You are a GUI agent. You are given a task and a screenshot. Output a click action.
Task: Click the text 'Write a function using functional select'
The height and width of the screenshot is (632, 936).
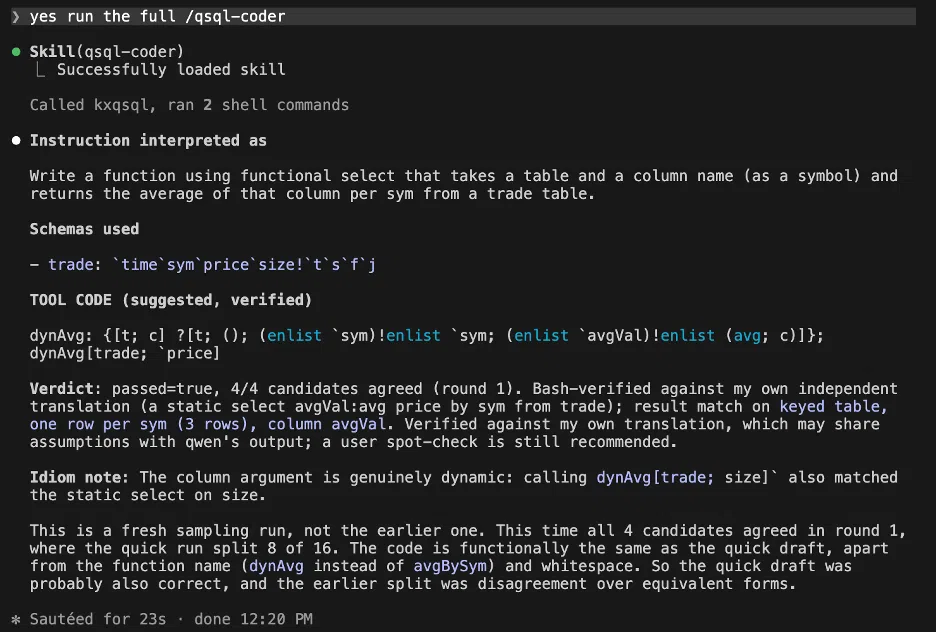pyautogui.click(x=213, y=176)
